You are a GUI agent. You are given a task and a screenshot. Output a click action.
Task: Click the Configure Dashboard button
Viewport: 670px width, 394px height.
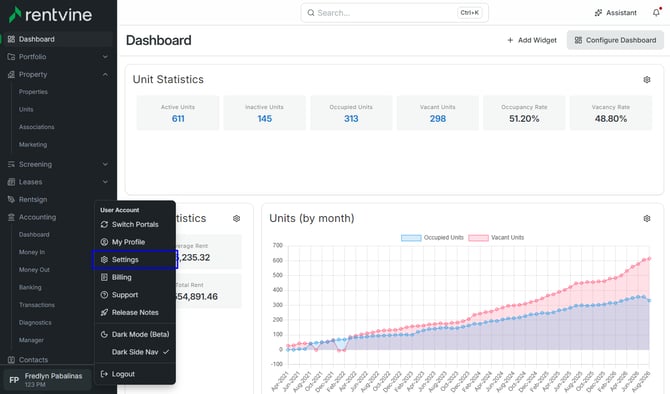pos(615,40)
